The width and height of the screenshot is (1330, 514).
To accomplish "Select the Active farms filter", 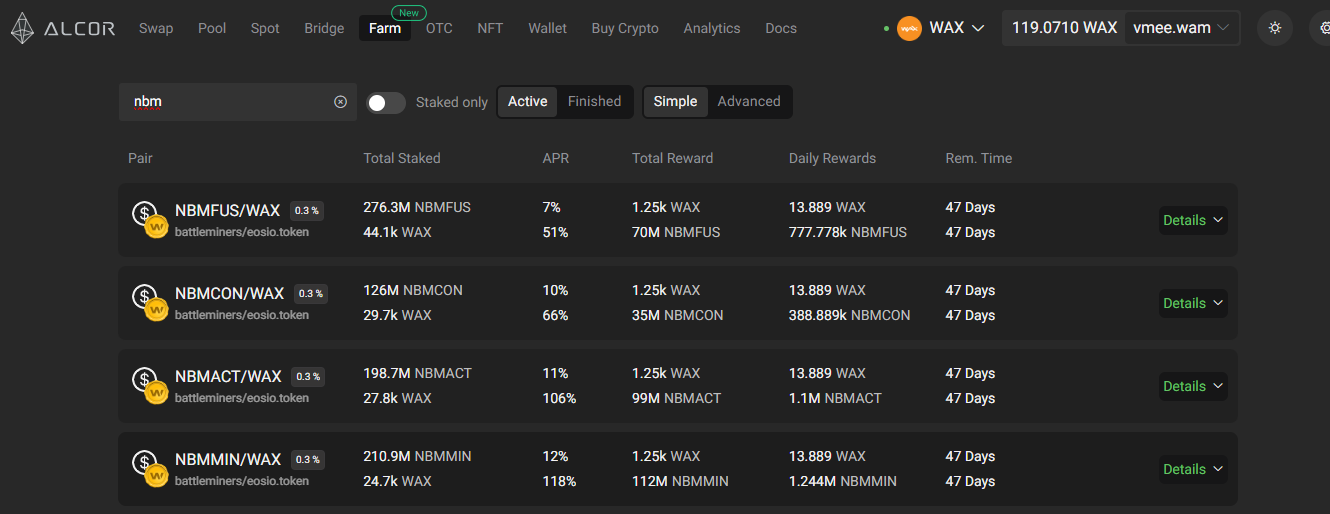I will 527,101.
